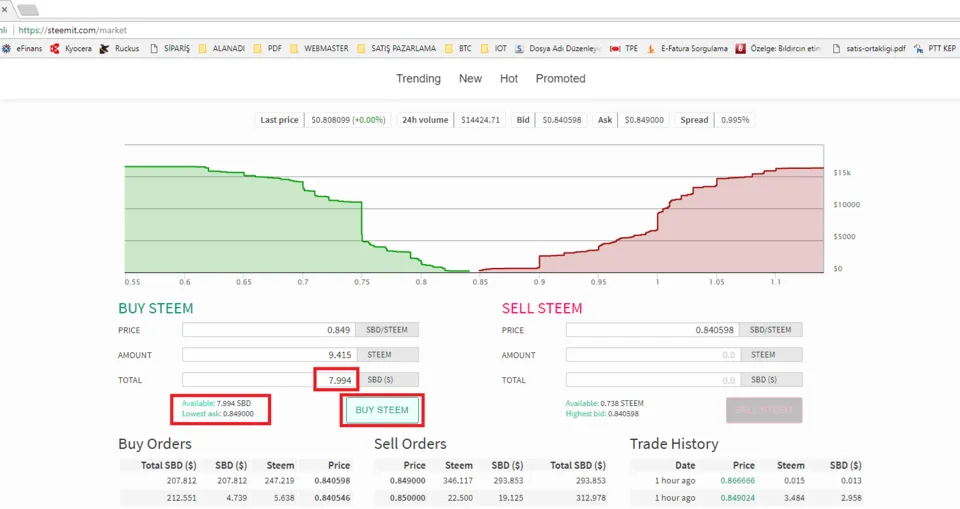Screen dimensions: 960x509
Task: Click the 24h volume value $14424.71
Action: coord(480,120)
